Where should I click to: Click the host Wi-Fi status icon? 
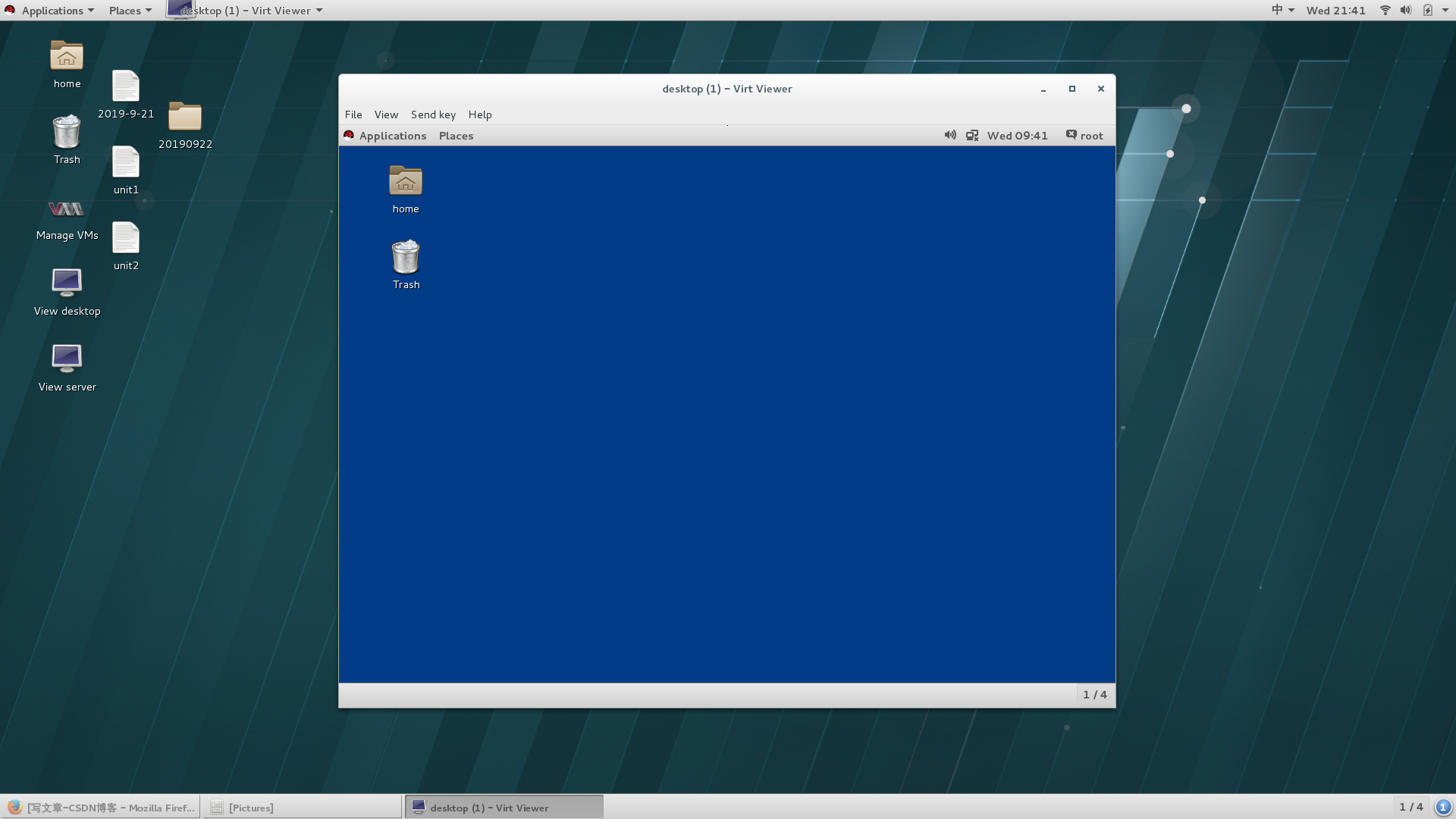1385,11
